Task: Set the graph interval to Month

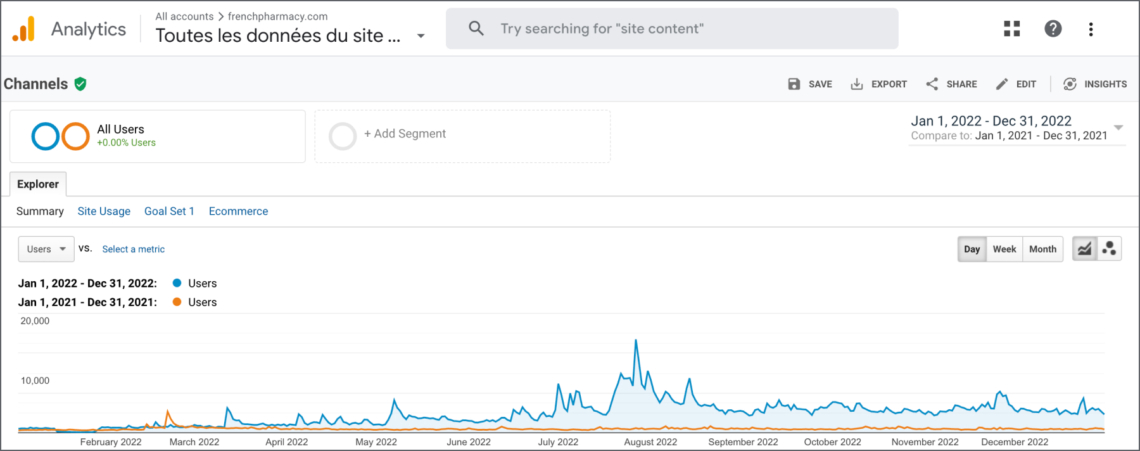Action: pyautogui.click(x=1043, y=249)
